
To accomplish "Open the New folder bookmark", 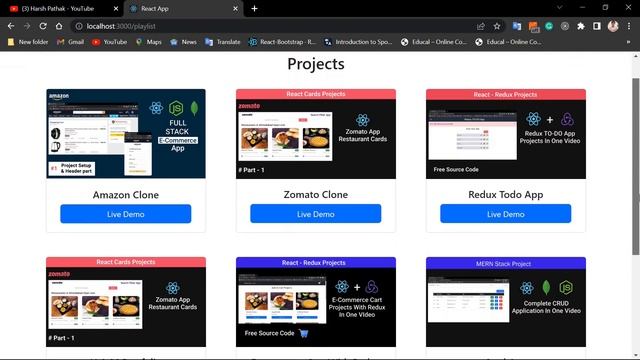I will pyautogui.click(x=28, y=42).
